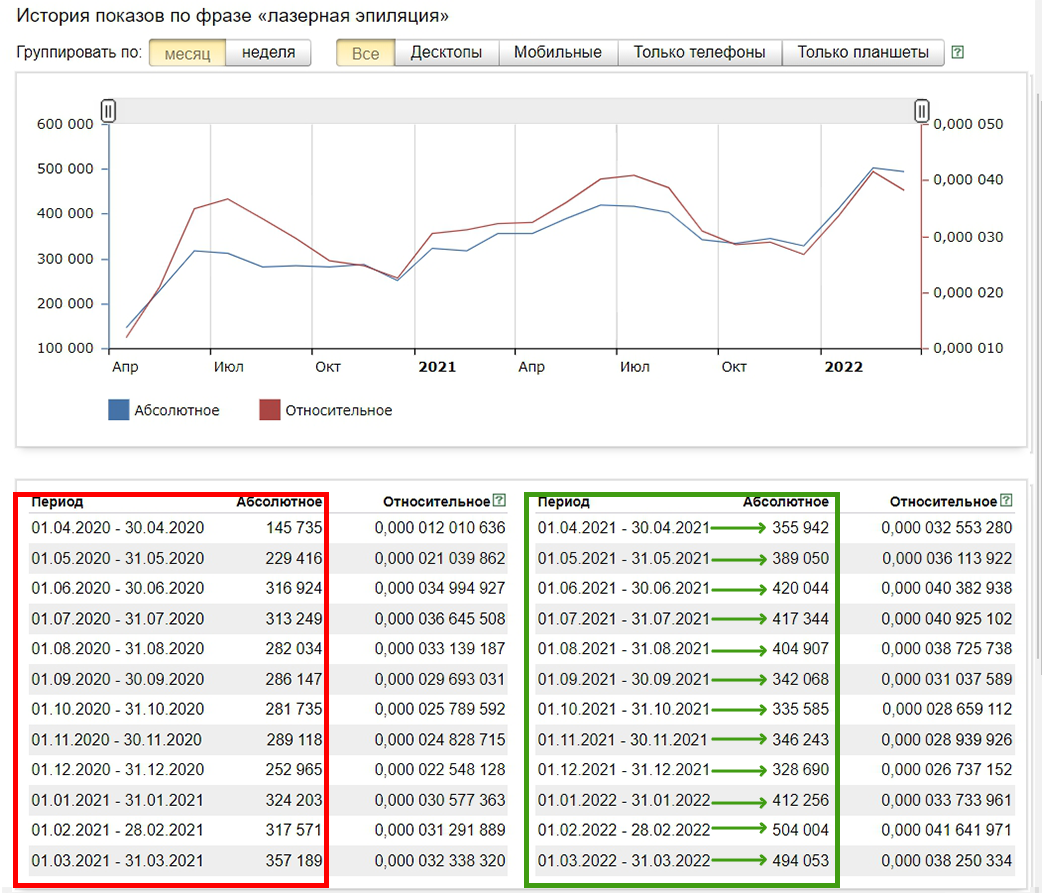Group history by неделя
Image resolution: width=1042 pixels, height=893 pixels.
pyautogui.click(x=268, y=53)
